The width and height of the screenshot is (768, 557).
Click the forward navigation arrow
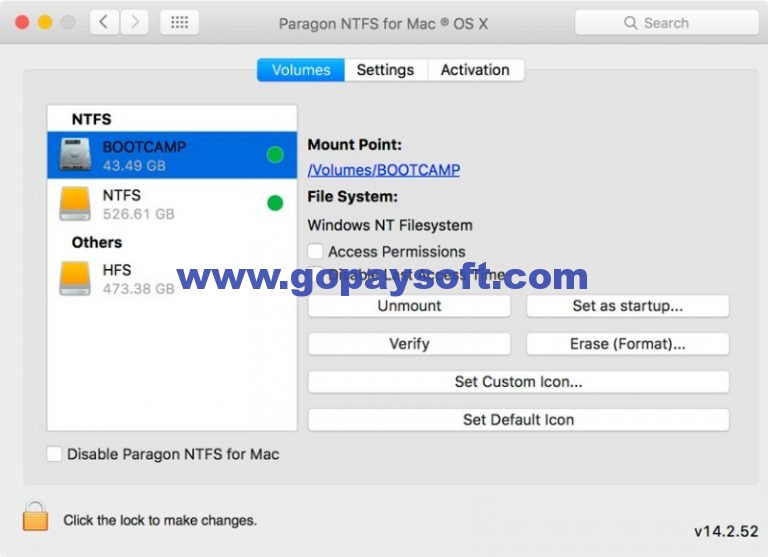pos(134,22)
